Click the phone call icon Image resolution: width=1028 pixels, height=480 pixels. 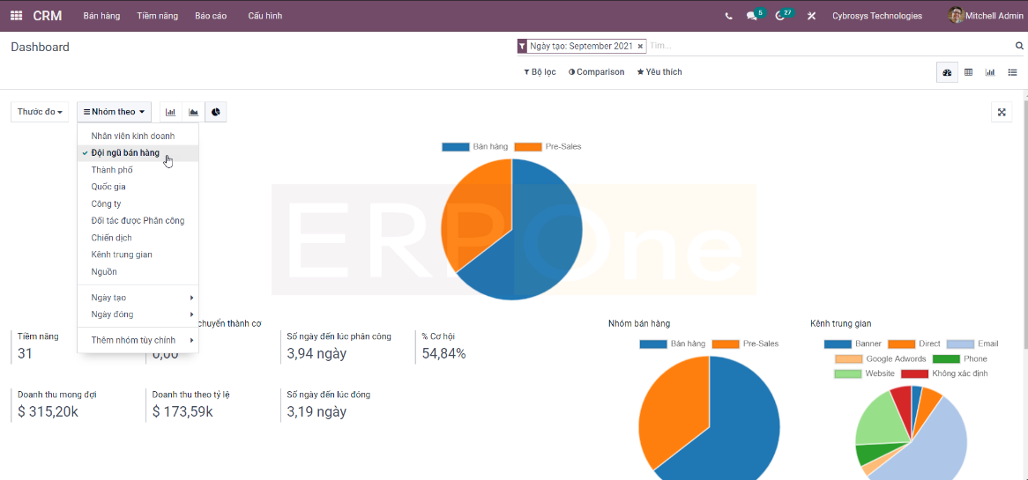point(728,16)
